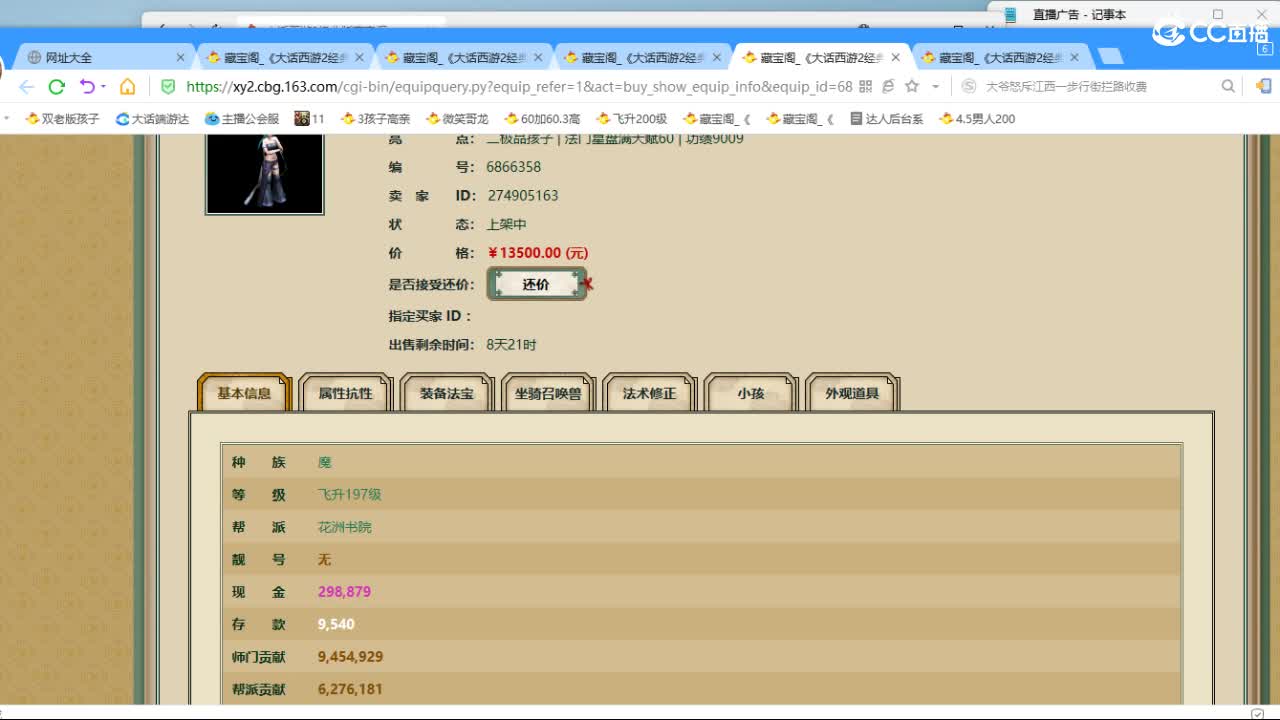Click the search engine logo in search box
Image resolution: width=1280 pixels, height=720 pixels.
(969, 87)
